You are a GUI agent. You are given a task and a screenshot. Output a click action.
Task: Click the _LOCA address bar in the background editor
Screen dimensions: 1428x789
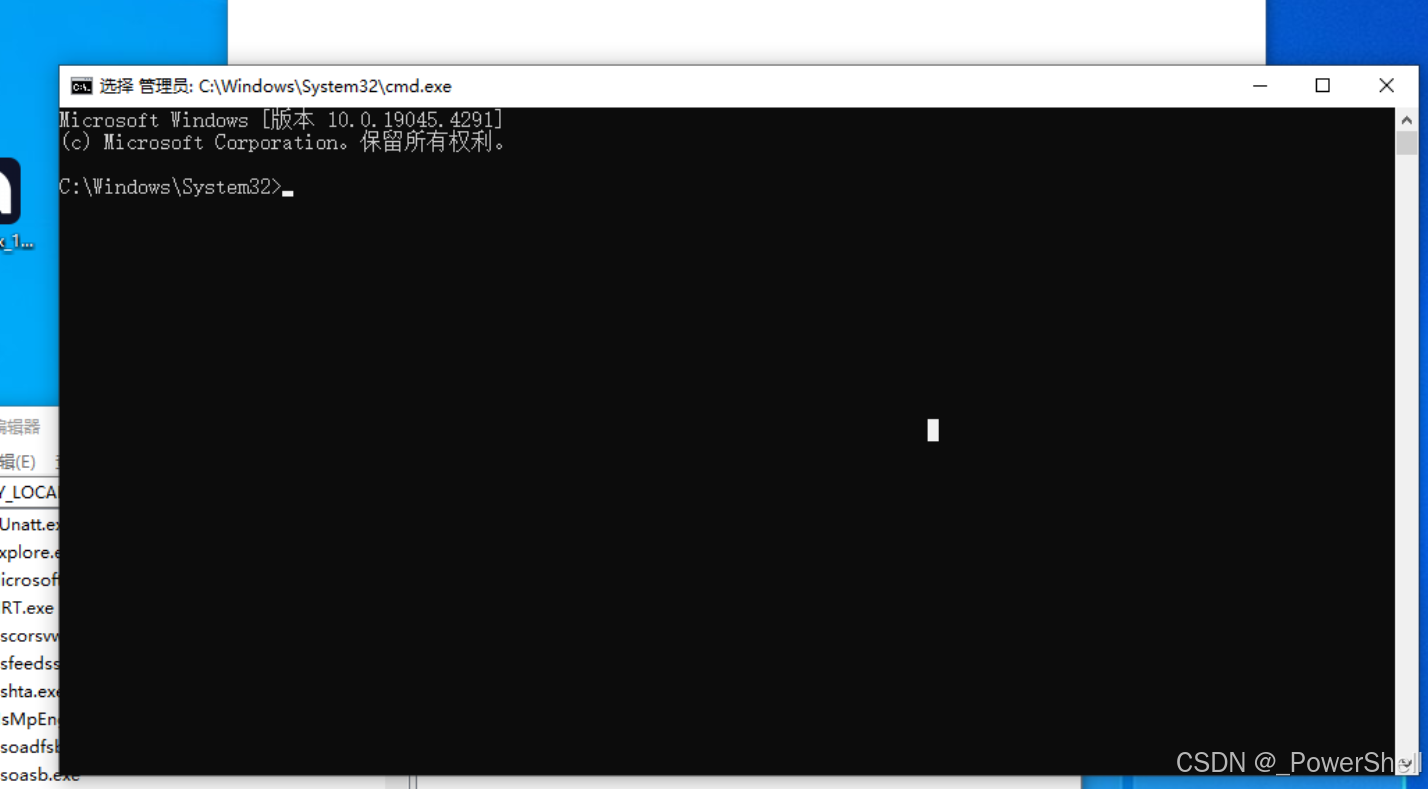coord(29,492)
